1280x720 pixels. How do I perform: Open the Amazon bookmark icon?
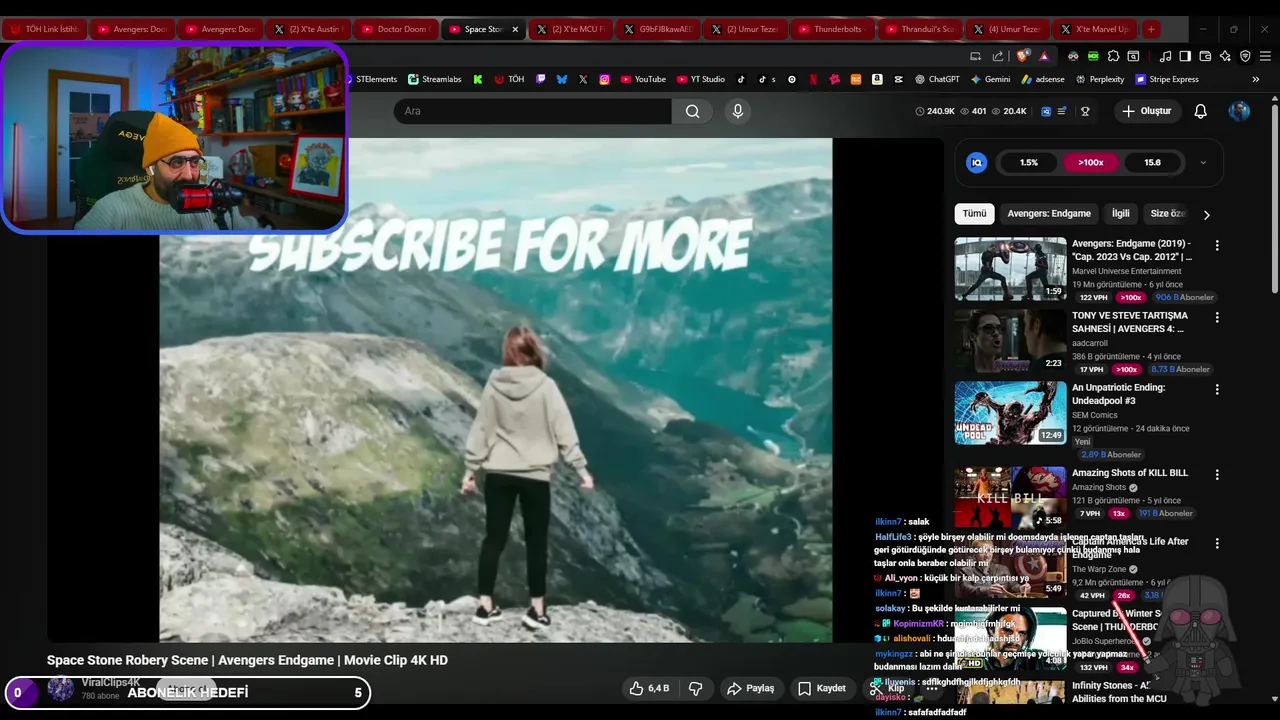coord(877,79)
